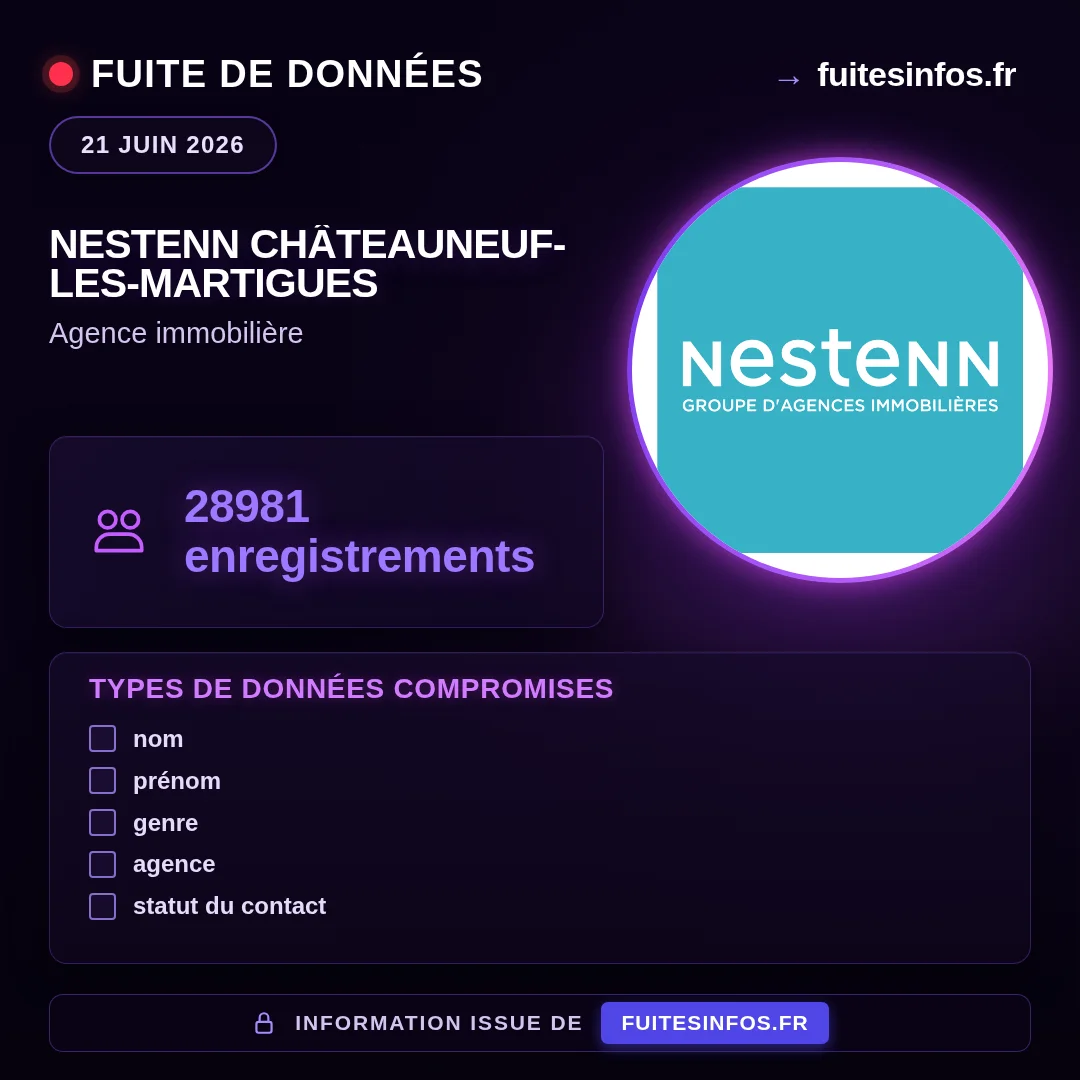The image size is (1080, 1080).
Task: Click the FUITESINFOS.FR blue button
Action: [x=715, y=1023]
